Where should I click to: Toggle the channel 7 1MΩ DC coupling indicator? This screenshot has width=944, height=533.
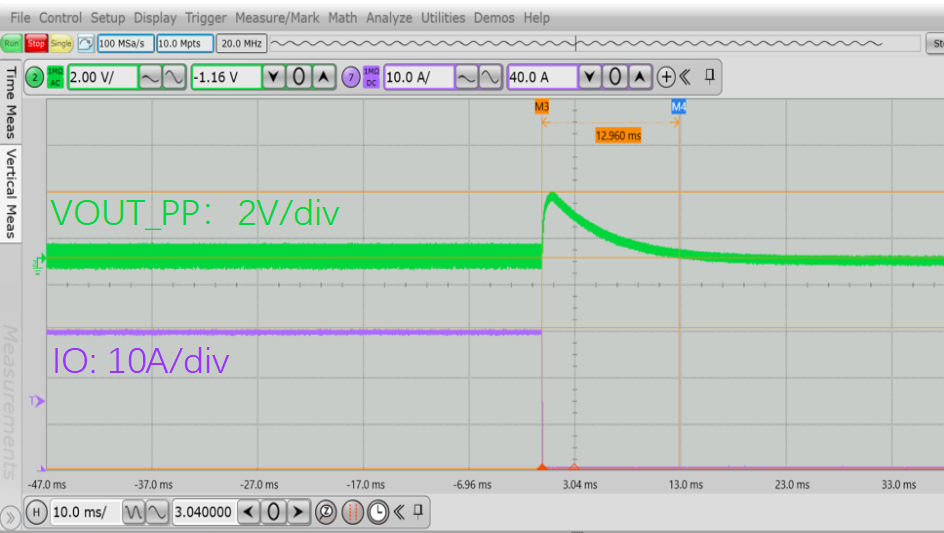click(371, 78)
